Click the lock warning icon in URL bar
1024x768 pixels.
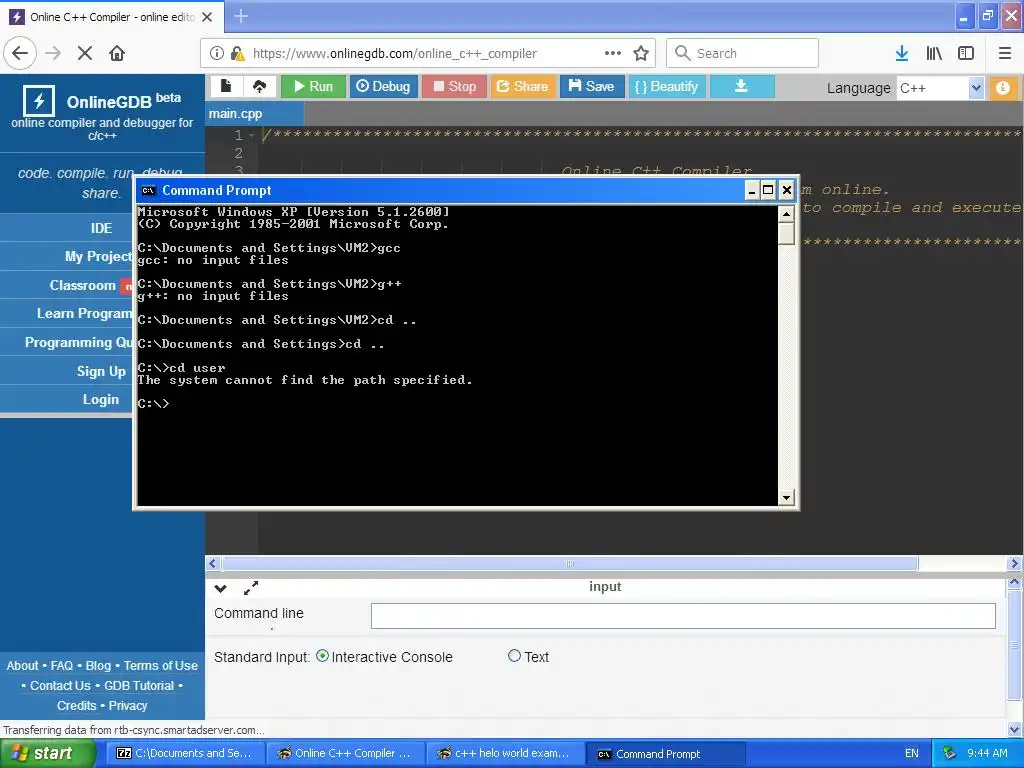pyautogui.click(x=237, y=54)
